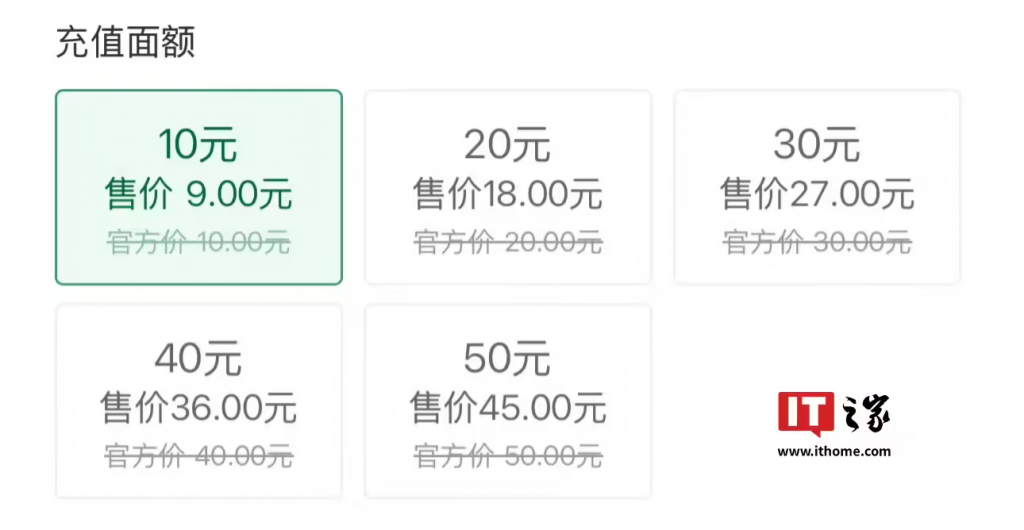This screenshot has height=530, width=1024.
Task: Click the 之家 calligraphy logo mark
Action: point(864,412)
